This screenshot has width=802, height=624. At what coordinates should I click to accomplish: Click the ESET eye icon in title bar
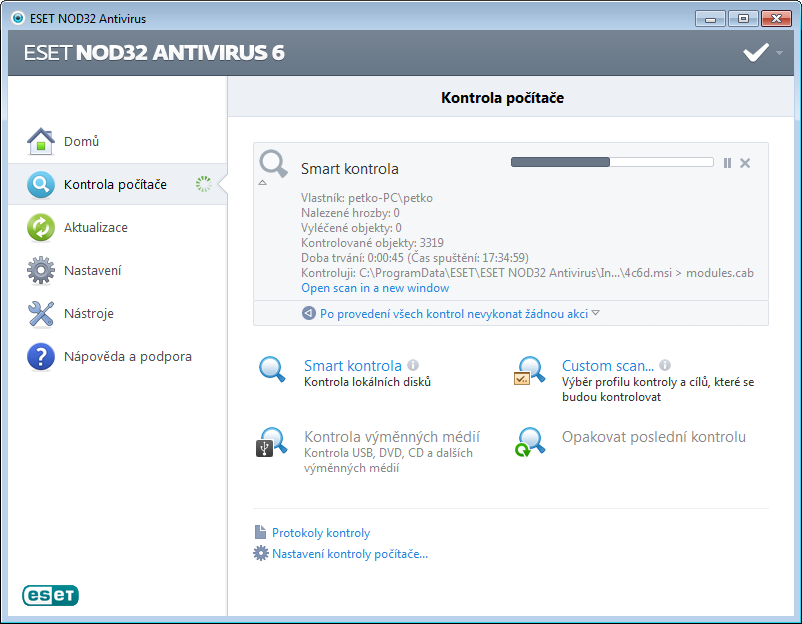tap(18, 18)
